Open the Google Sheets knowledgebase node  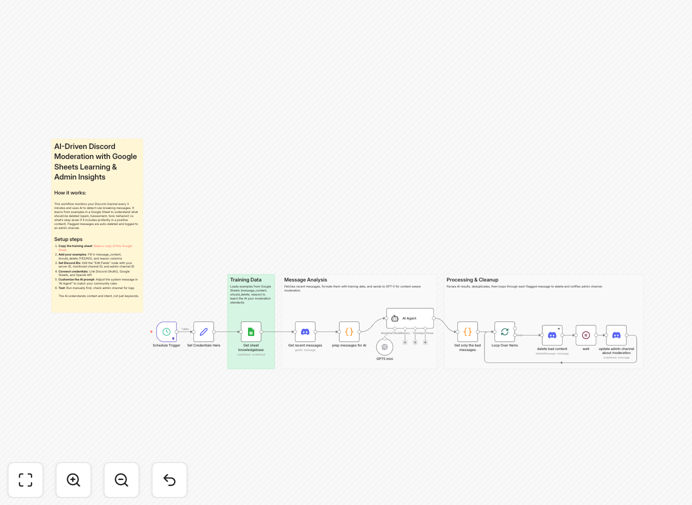pyautogui.click(x=251, y=332)
